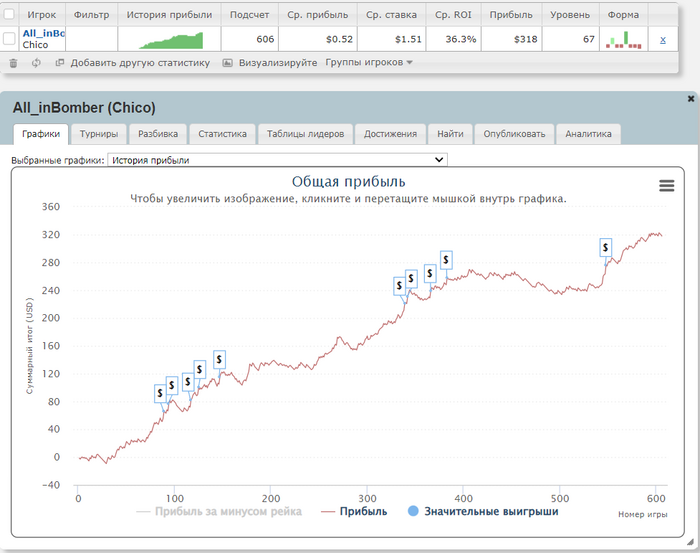
Task: Toggle 'Значительные выигрыши' legend series
Action: [x=483, y=511]
